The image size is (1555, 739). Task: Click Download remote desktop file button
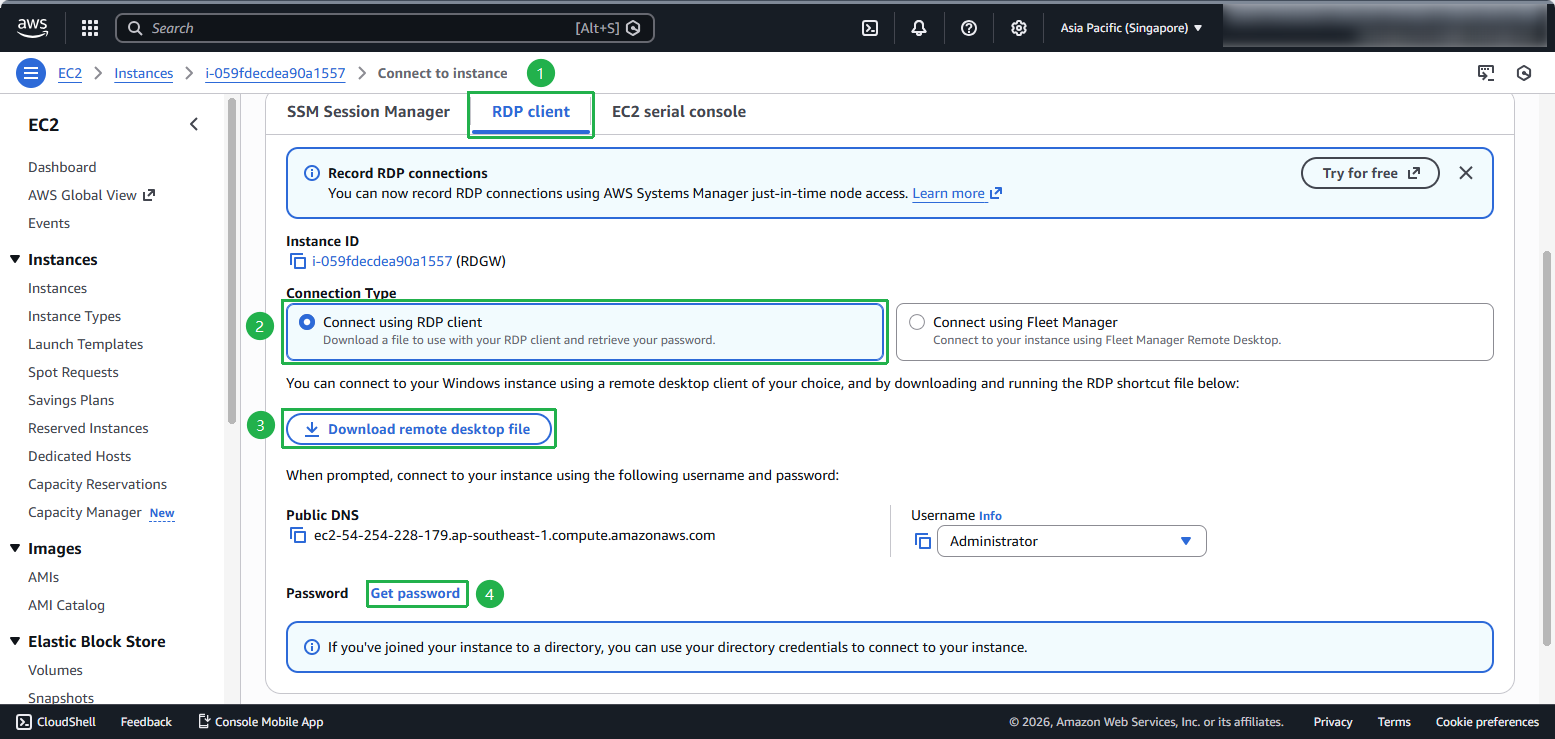[x=419, y=429]
